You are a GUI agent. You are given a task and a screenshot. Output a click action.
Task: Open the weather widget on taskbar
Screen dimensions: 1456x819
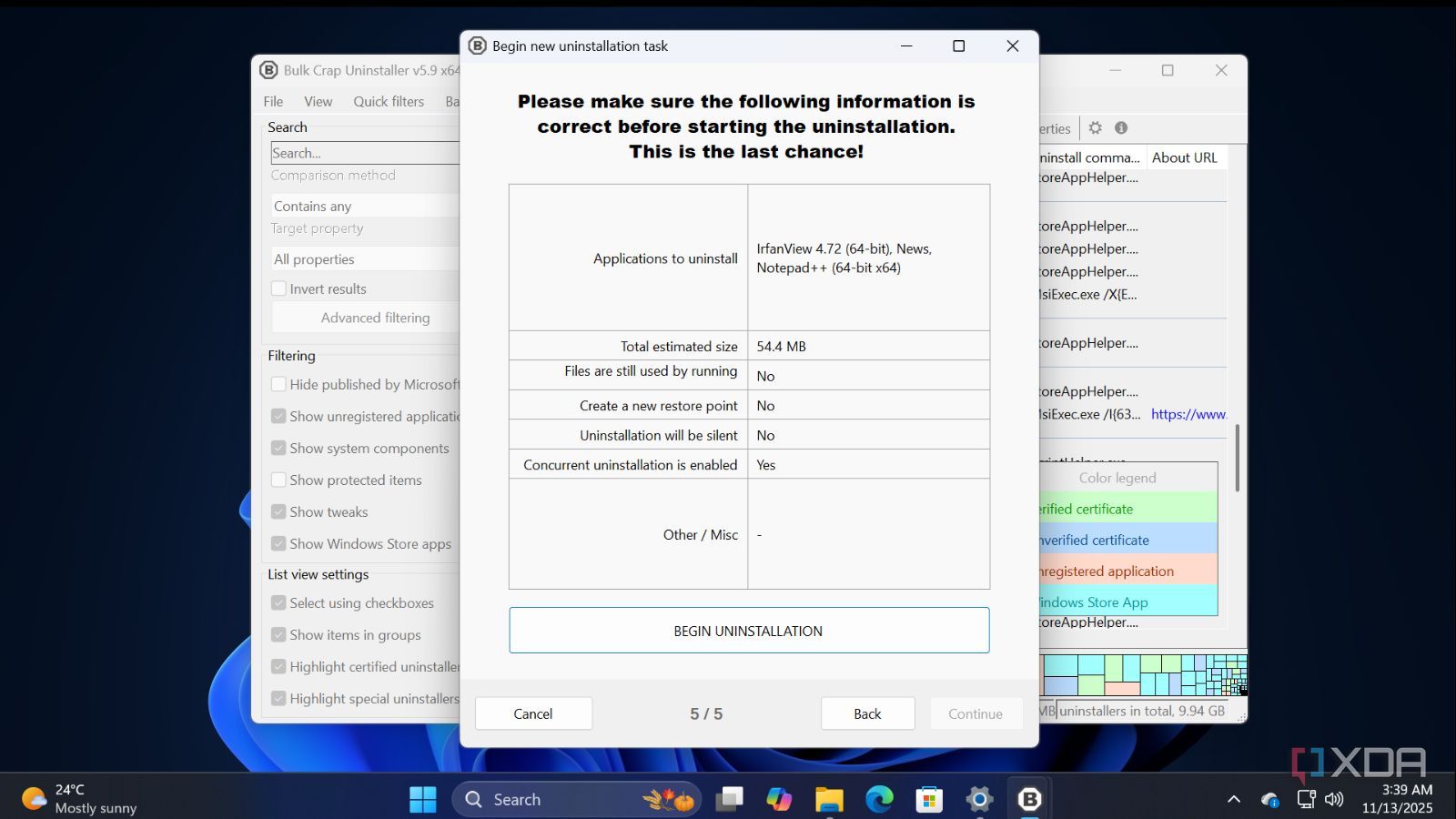79,798
